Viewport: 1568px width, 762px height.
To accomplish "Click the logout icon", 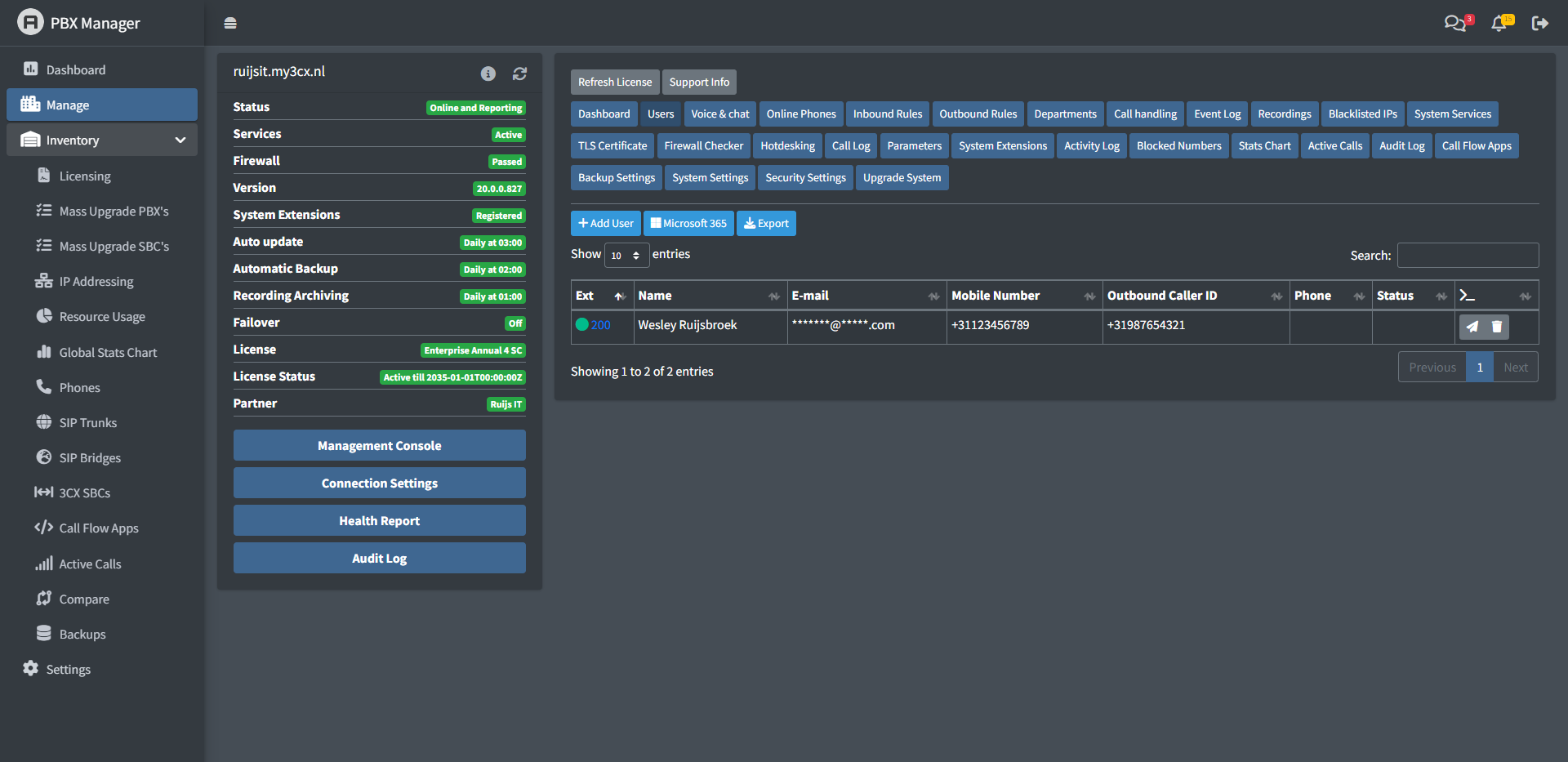I will click(x=1539, y=23).
